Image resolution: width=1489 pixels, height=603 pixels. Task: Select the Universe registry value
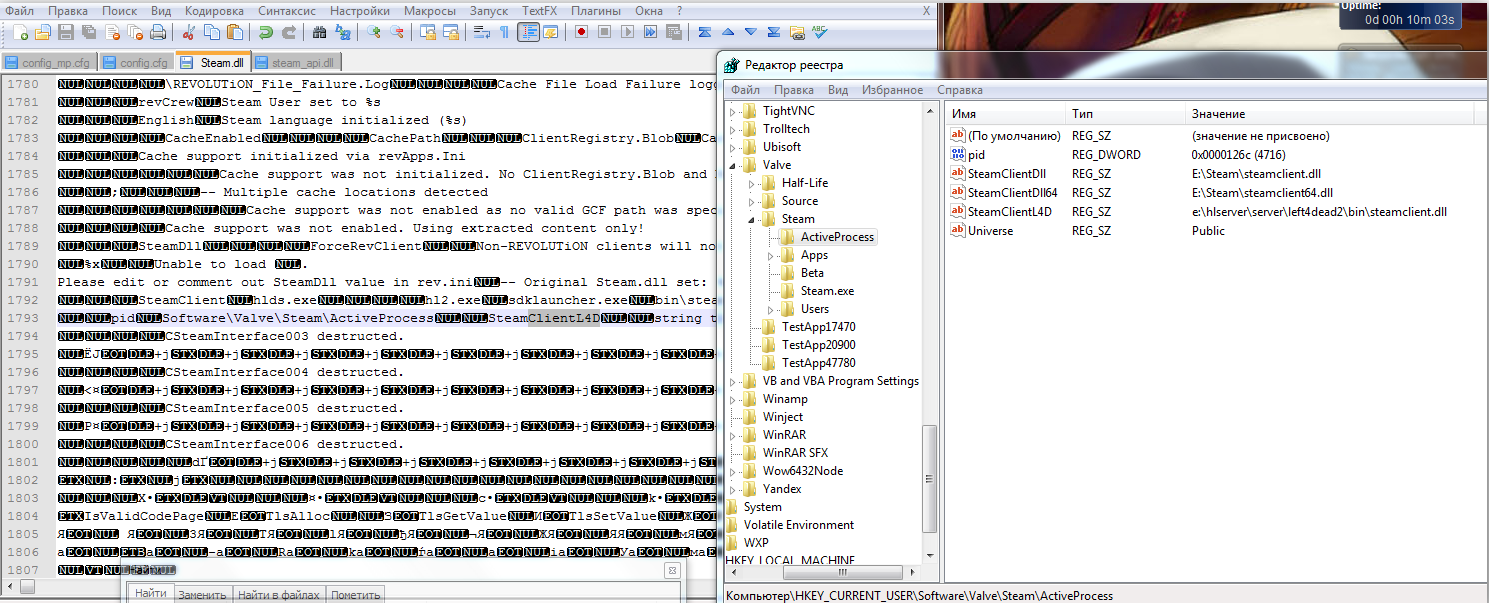click(990, 231)
